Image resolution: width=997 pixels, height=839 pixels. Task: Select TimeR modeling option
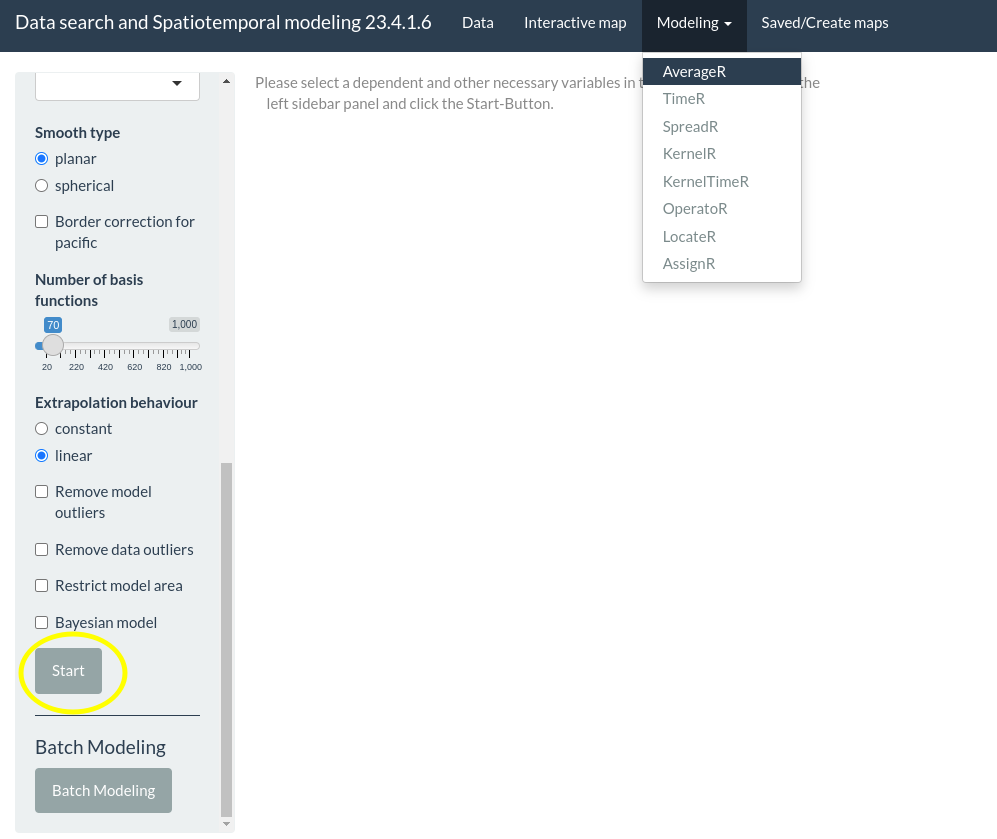pyautogui.click(x=684, y=98)
